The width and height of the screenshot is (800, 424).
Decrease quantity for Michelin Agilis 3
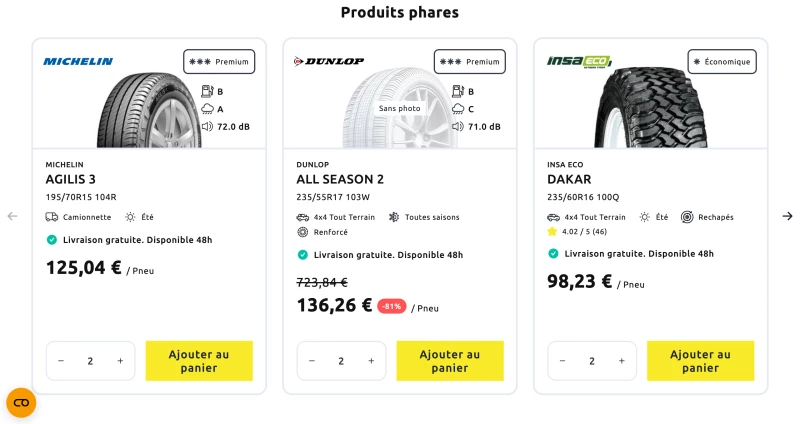pyautogui.click(x=61, y=361)
